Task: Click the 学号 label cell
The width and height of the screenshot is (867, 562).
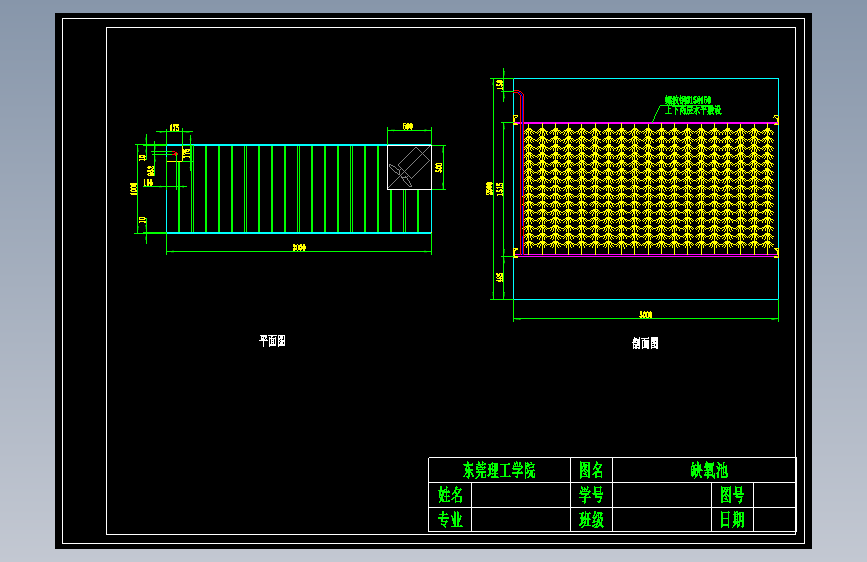Action: click(591, 495)
